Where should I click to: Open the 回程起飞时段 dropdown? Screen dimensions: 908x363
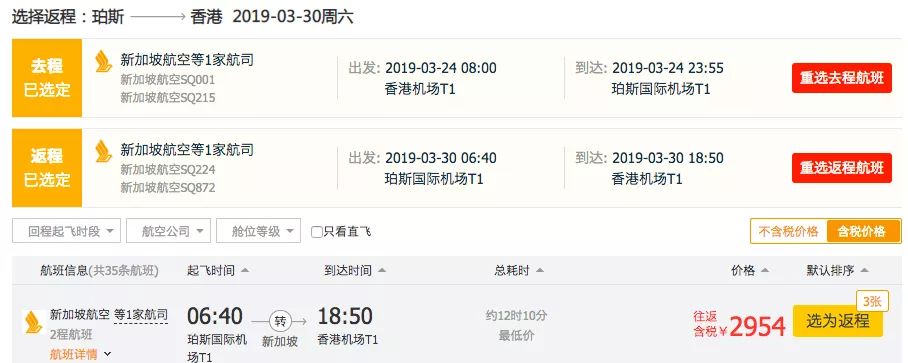67,232
